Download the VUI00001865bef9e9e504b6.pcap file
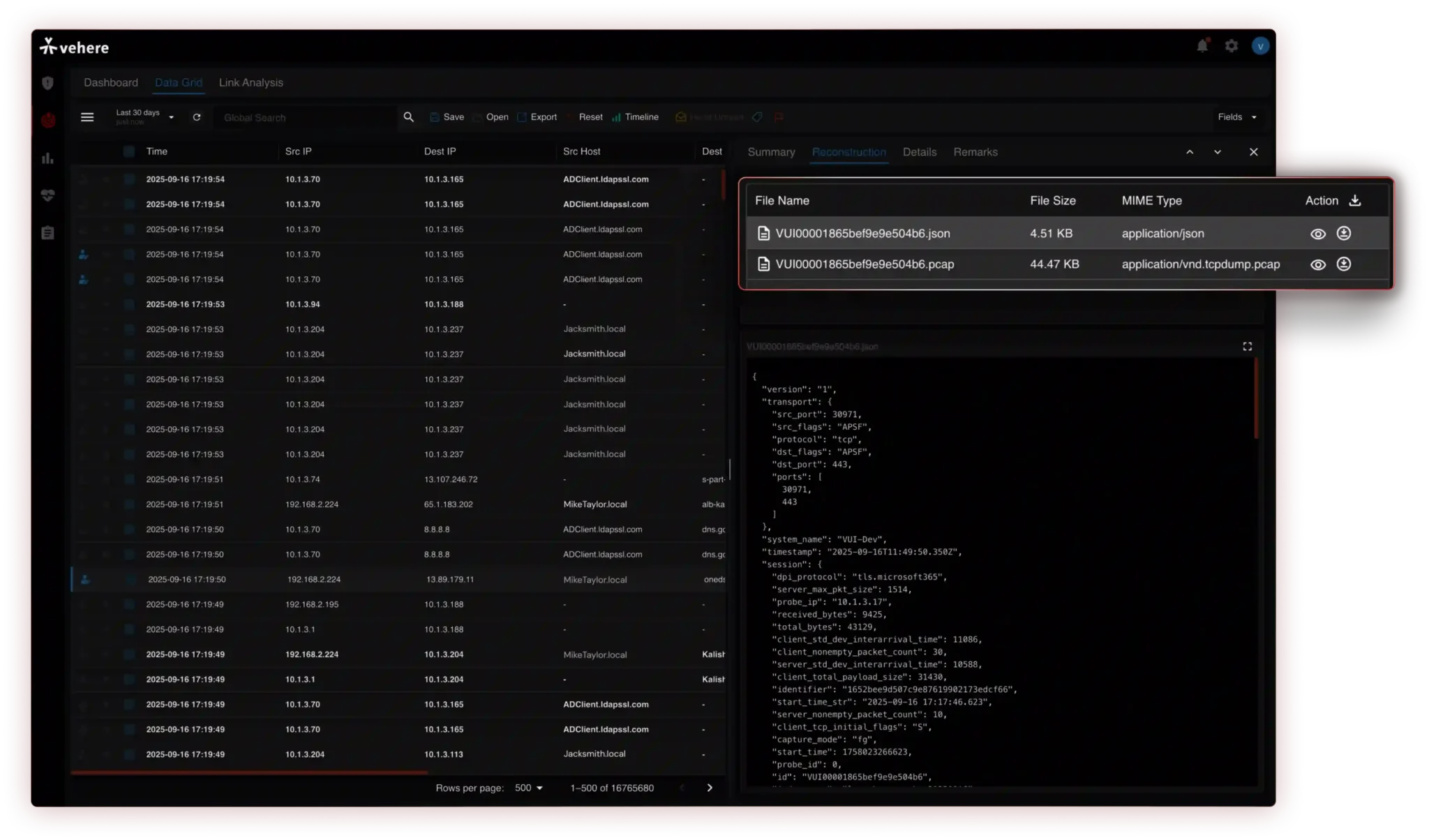This screenshot has width=1429, height=840. point(1343,264)
